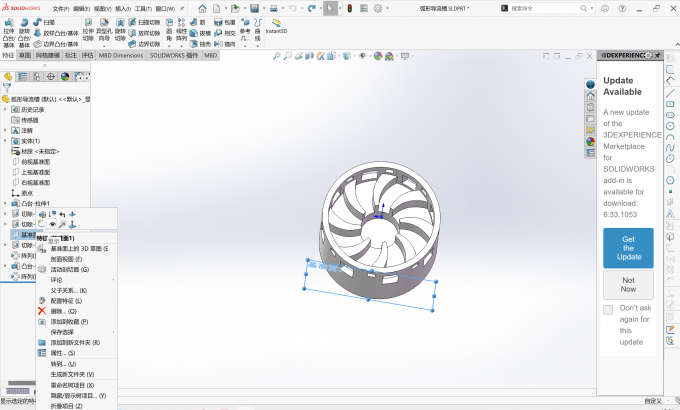This screenshot has width=680, height=410.
Task: Open the dropdown arrow next to Options gear
Action: click(x=387, y=8)
